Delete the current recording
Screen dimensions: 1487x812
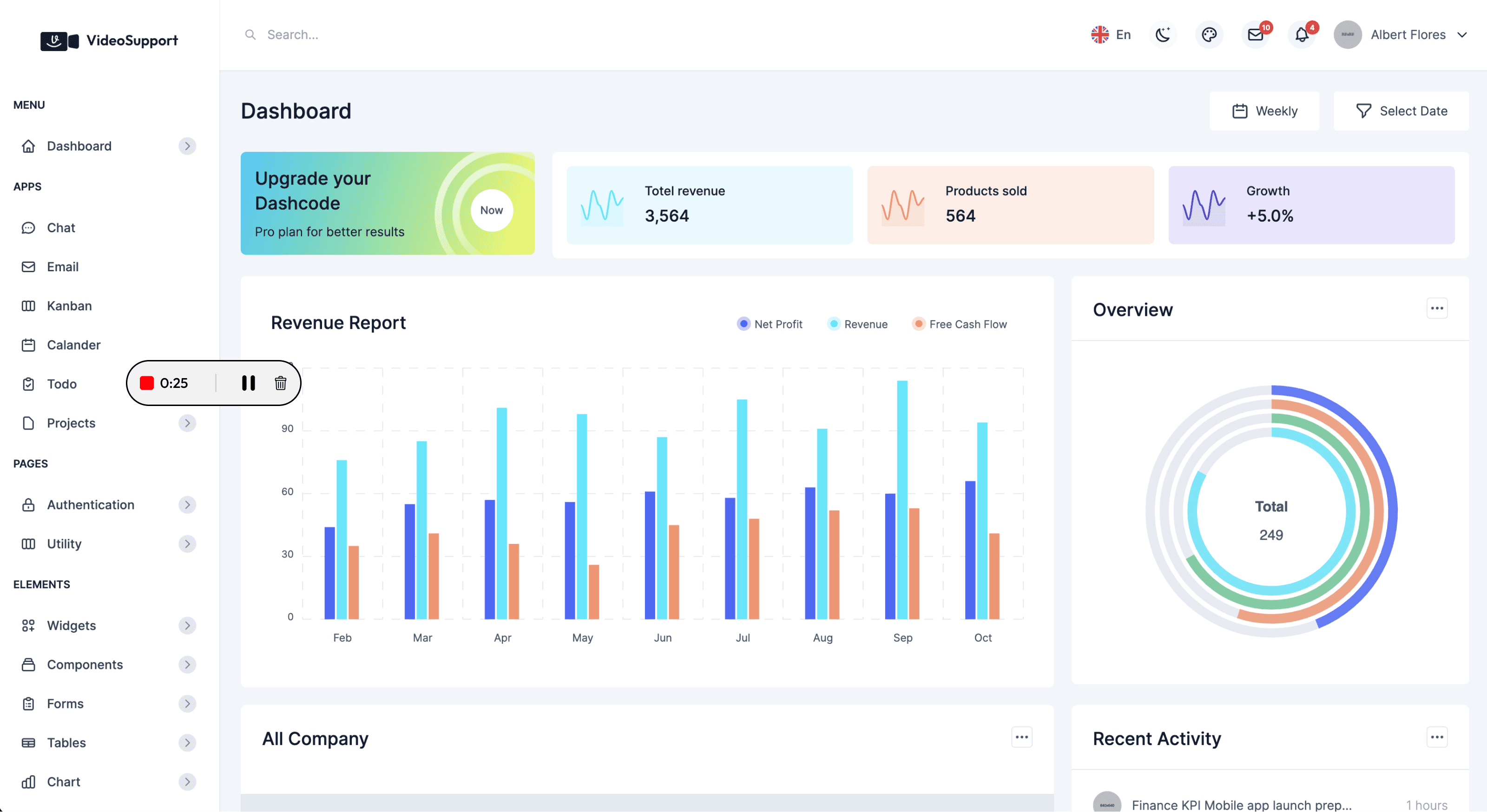[281, 383]
